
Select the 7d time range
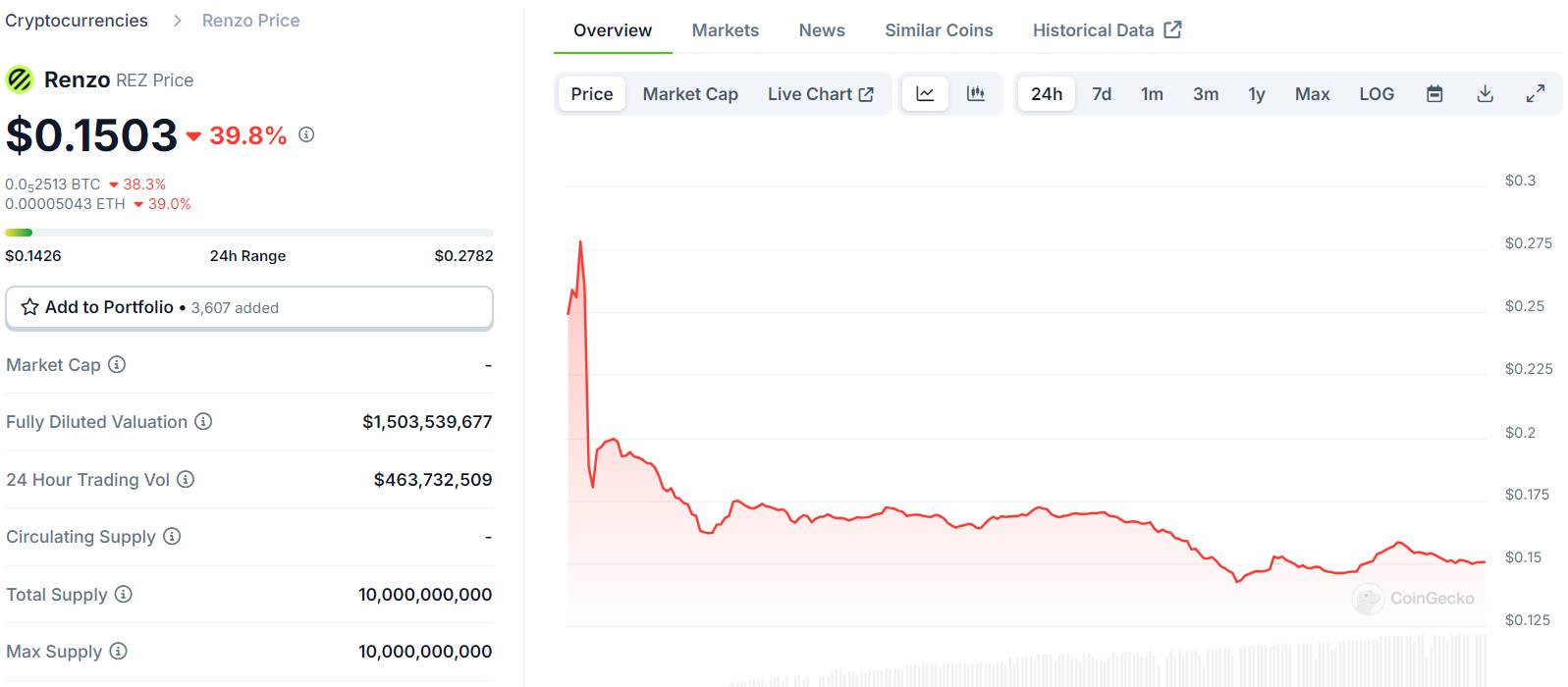(1102, 94)
